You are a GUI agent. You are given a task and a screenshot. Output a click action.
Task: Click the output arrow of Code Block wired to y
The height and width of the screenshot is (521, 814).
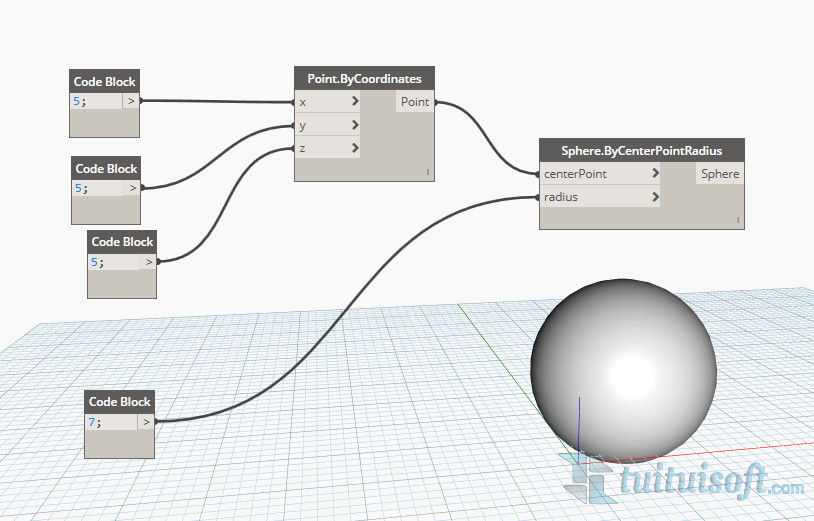tap(134, 187)
